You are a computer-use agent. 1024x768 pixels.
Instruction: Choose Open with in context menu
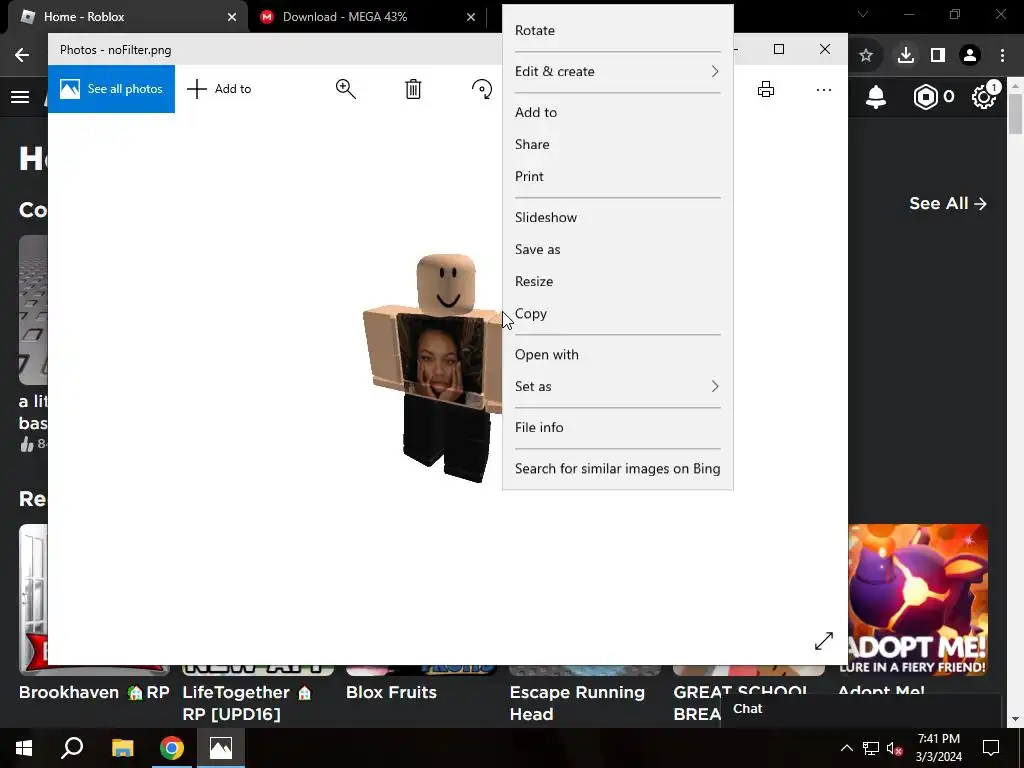click(617, 355)
